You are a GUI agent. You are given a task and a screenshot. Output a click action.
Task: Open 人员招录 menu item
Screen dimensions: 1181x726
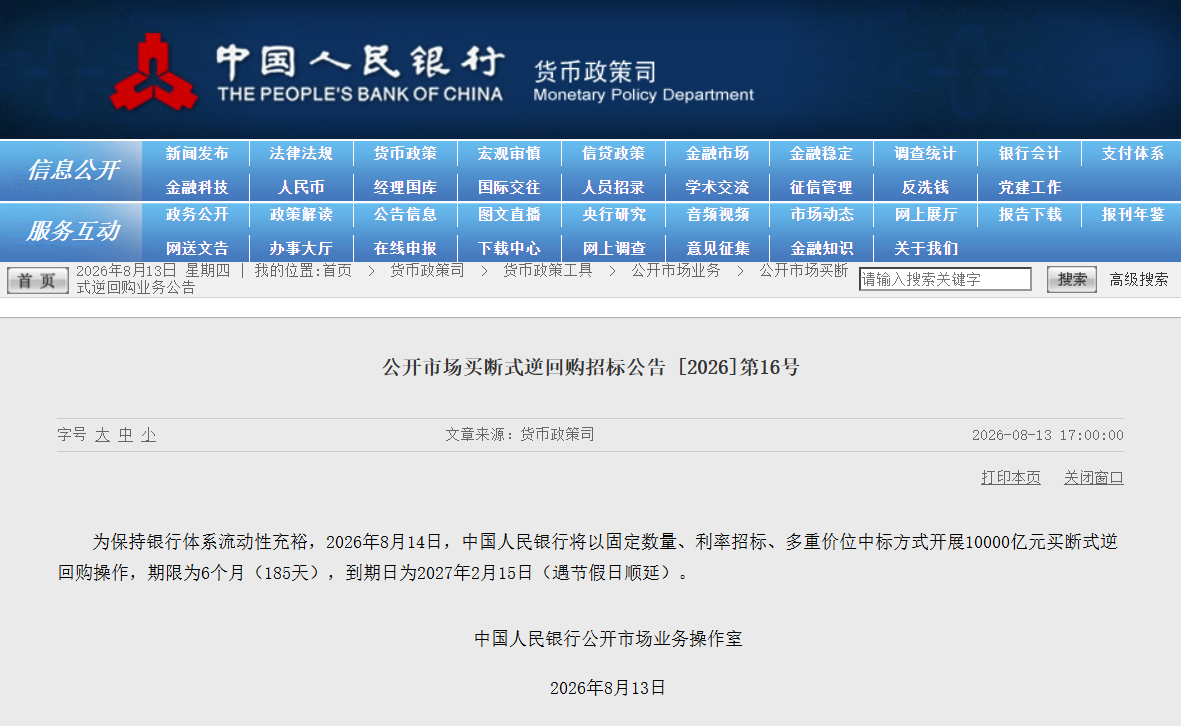(613, 188)
